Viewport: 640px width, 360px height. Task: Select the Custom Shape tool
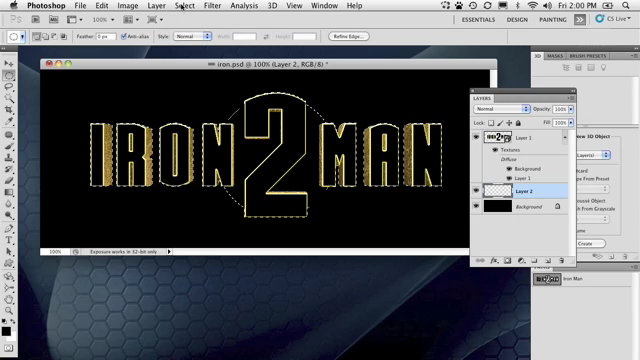coord(9,263)
